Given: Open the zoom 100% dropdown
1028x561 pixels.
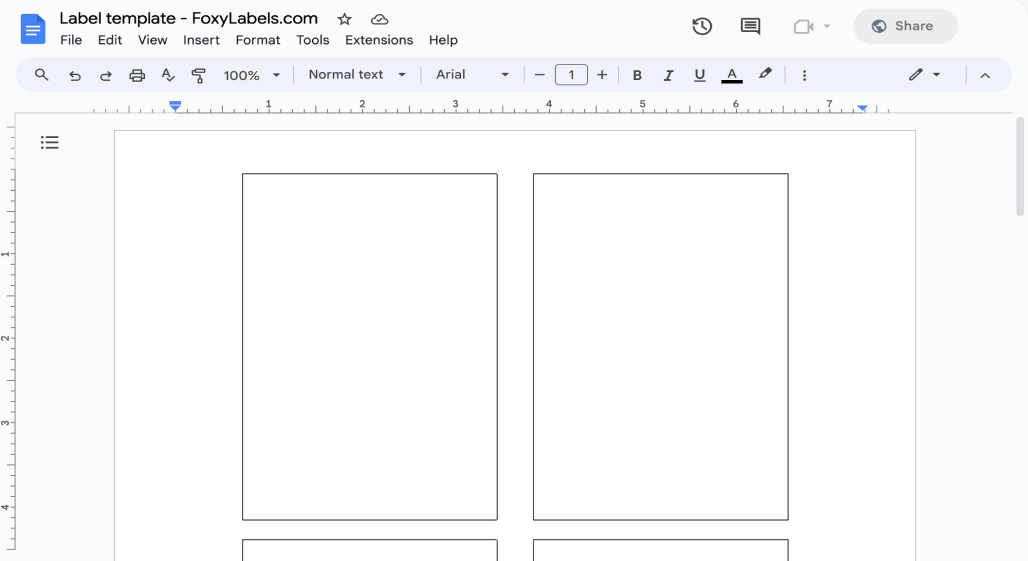Looking at the screenshot, I should (252, 75).
